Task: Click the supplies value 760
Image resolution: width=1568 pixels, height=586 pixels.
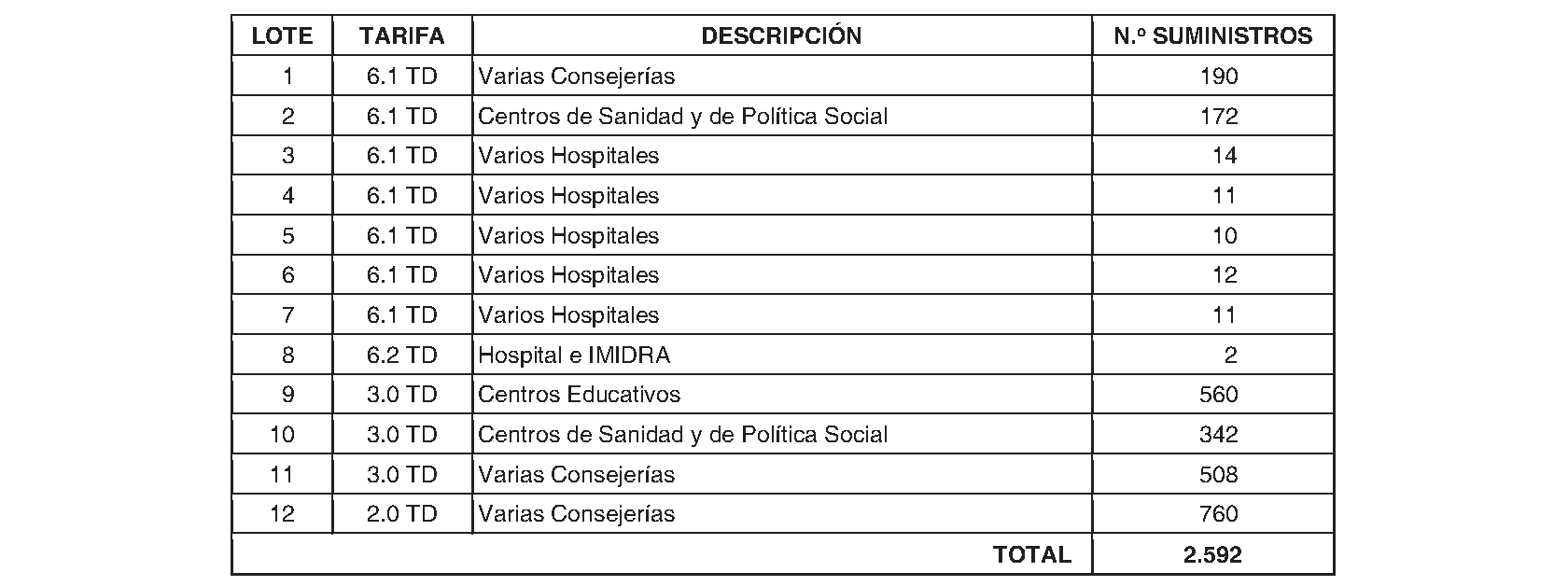Action: (1218, 514)
